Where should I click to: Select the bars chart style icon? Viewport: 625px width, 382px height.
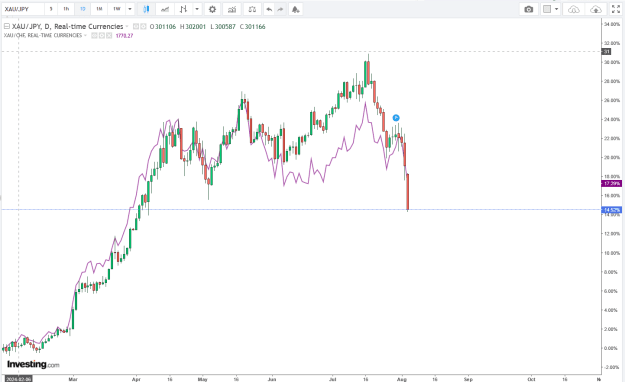tap(183, 9)
